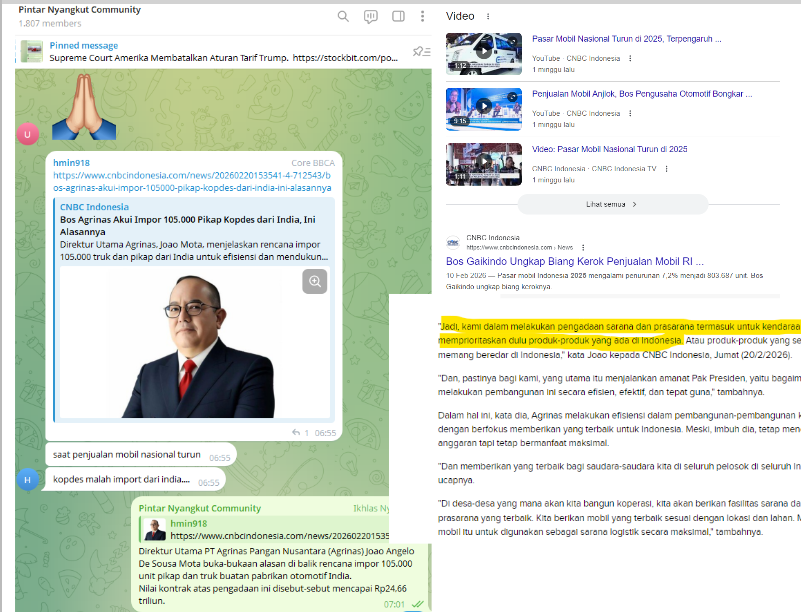
Task: Open quoted hmin918 reply preview
Action: [264, 529]
